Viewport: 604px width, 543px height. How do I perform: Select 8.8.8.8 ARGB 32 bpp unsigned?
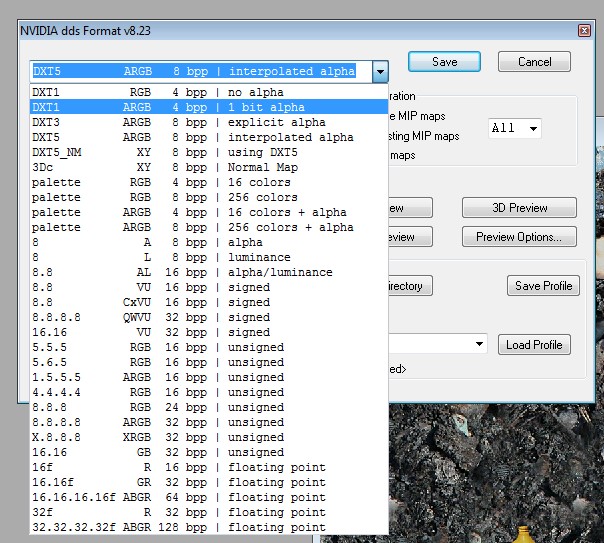(x=209, y=422)
